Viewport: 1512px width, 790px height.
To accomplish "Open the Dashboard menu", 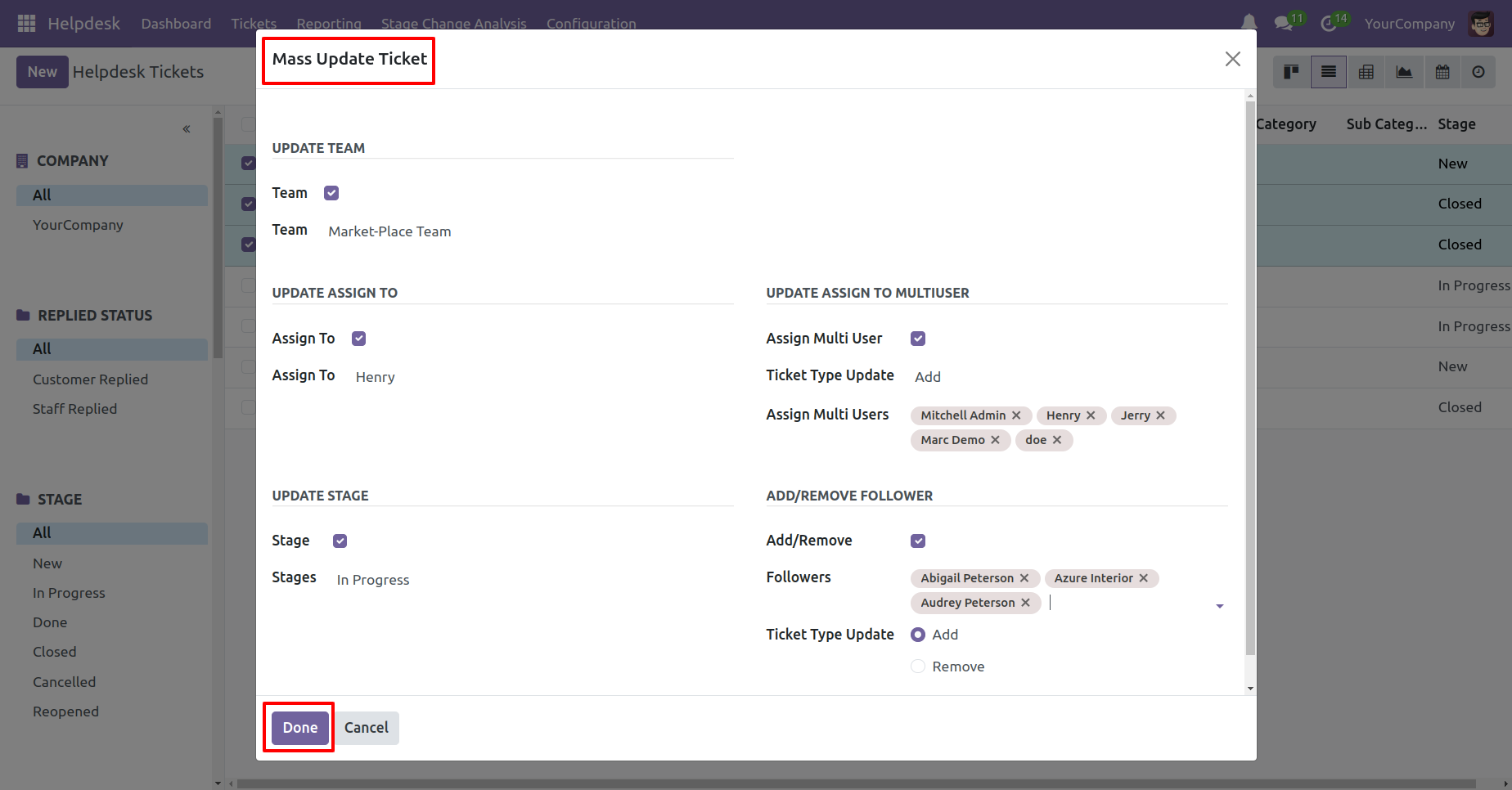I will tap(176, 24).
